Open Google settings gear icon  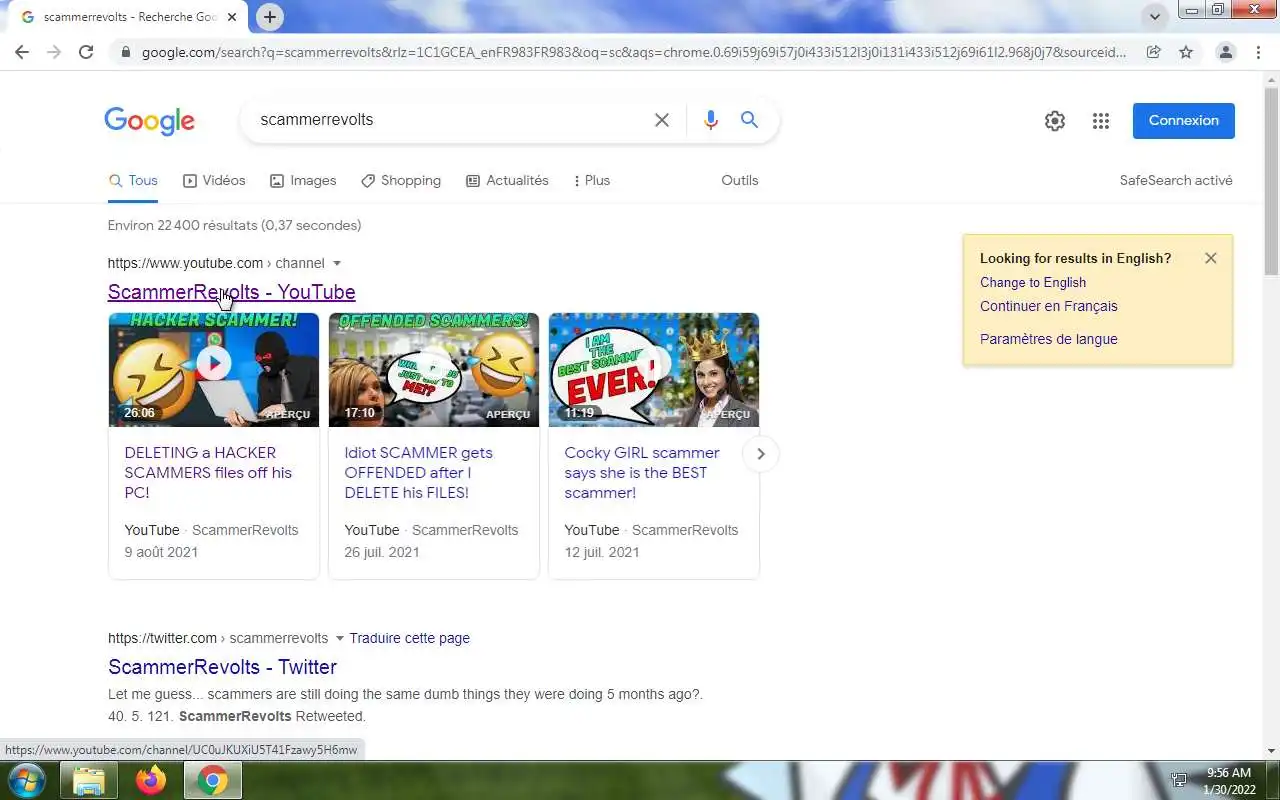pos(1055,121)
